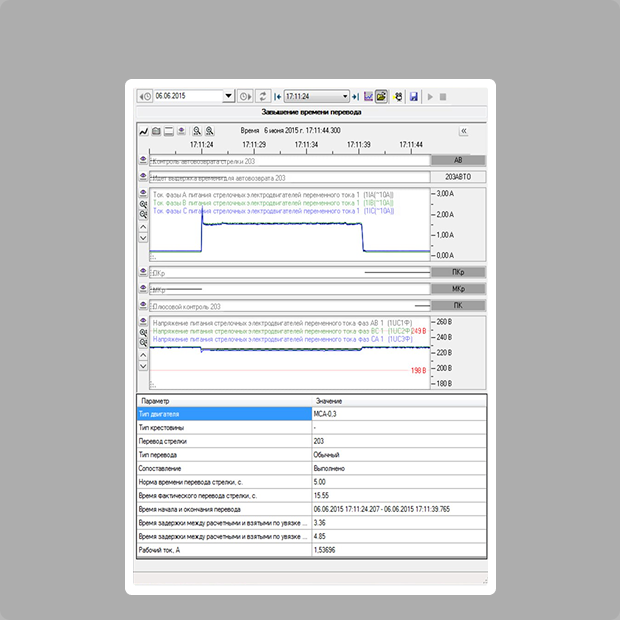
Task: Click the Завышение времени перевода title bar
Action: [312, 112]
